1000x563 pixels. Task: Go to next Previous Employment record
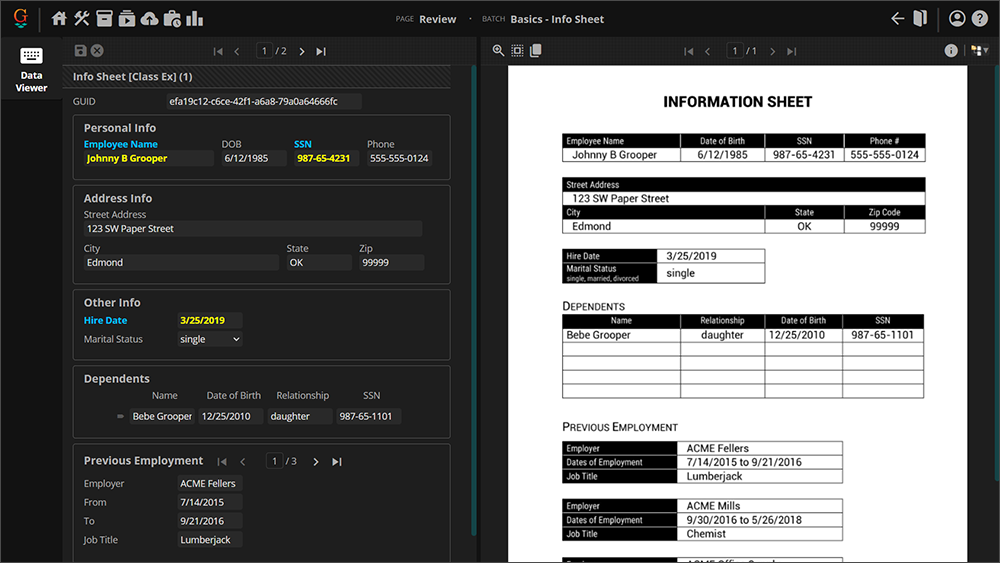[316, 461]
